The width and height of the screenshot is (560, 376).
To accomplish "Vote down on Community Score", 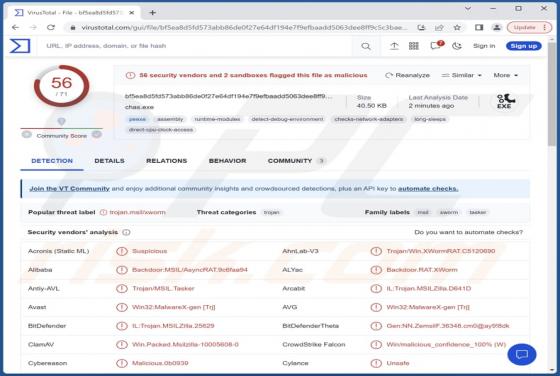I will pyautogui.click(x=26, y=135).
